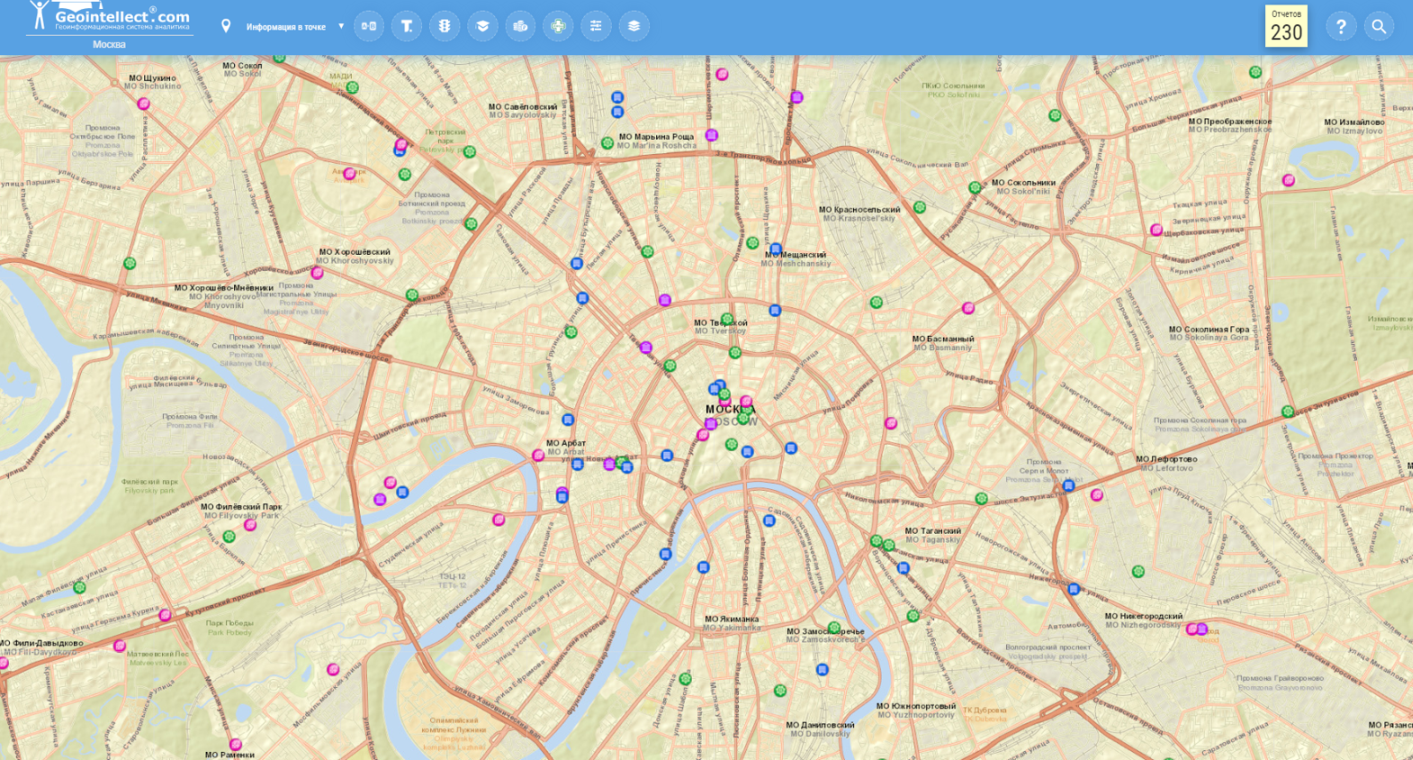
Task: Select blue marker above МО Мещанский label
Action: click(x=775, y=249)
